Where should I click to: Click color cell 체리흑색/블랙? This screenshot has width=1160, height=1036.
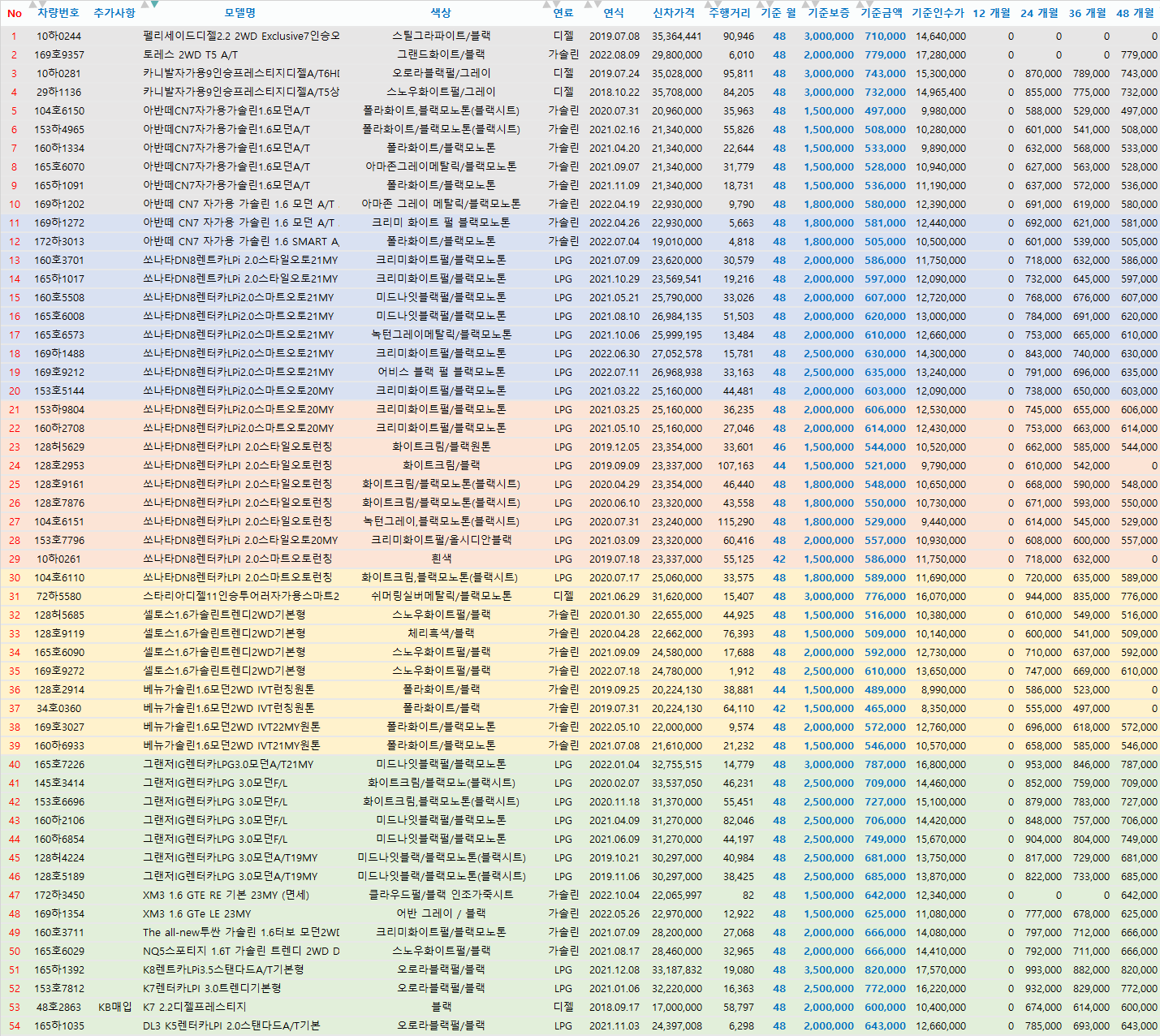(441, 634)
